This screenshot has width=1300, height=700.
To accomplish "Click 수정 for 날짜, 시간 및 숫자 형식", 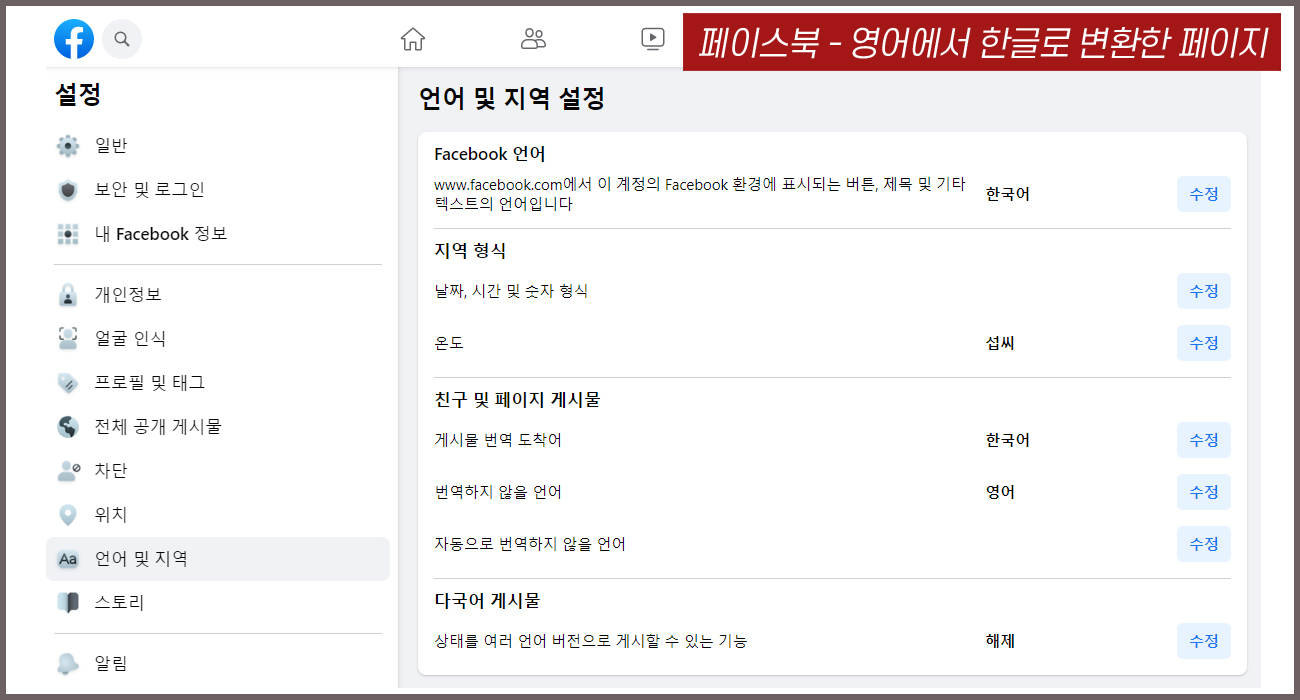I will pos(1204,291).
